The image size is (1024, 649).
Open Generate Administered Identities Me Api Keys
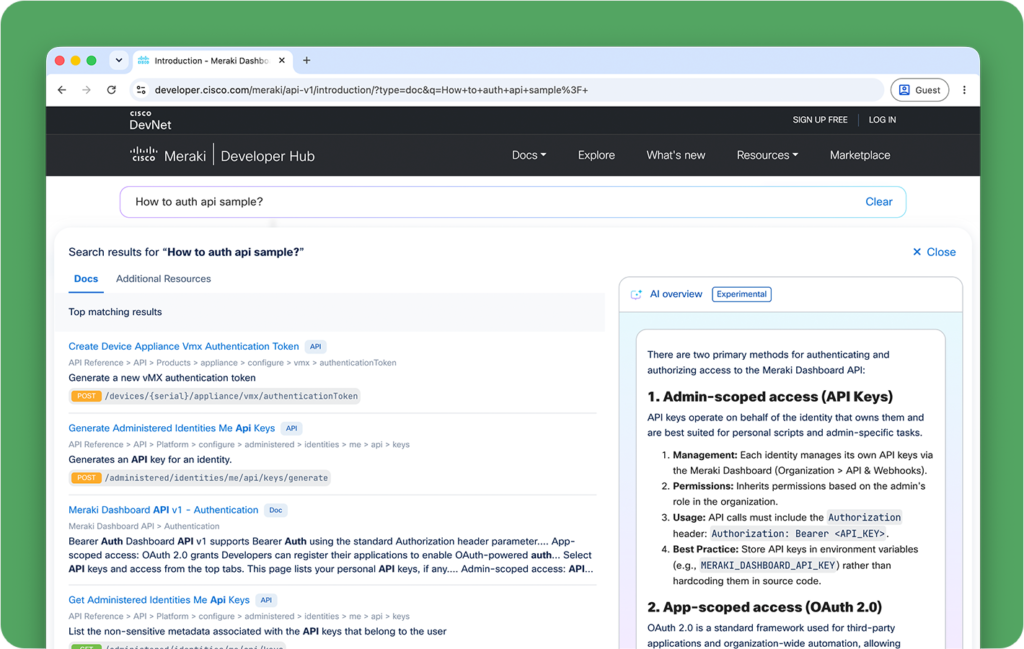tap(172, 428)
